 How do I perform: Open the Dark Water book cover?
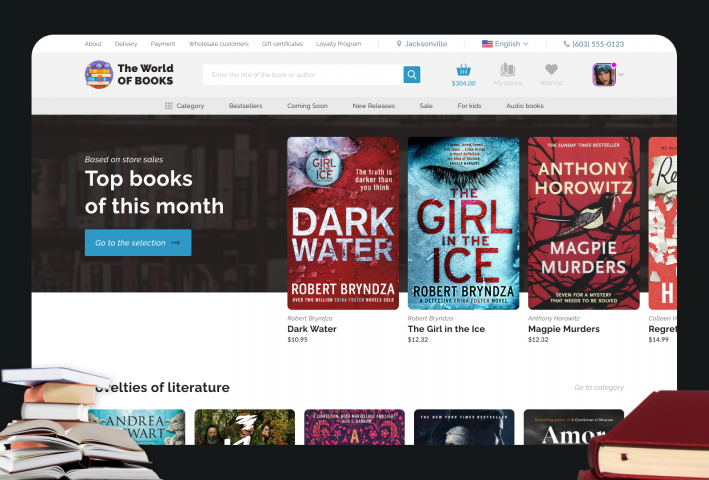tap(343, 223)
